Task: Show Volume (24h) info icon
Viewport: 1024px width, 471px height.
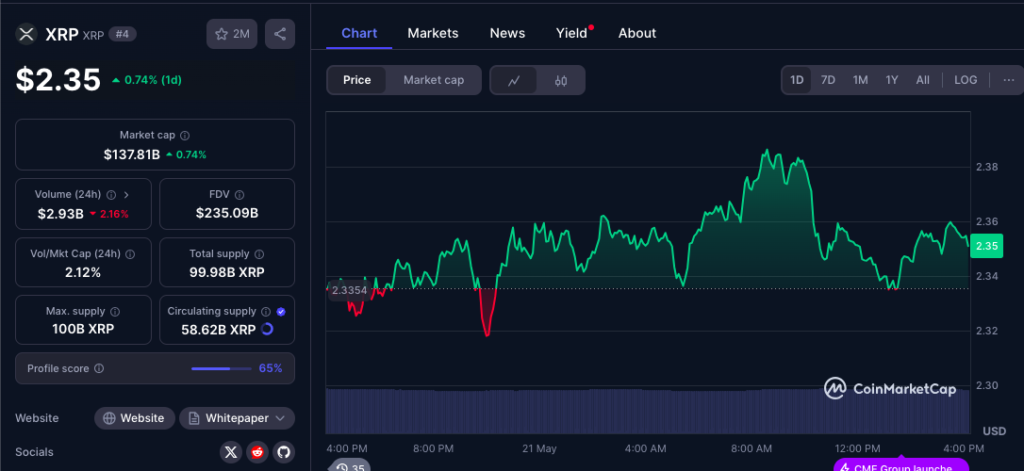Action: (x=111, y=195)
